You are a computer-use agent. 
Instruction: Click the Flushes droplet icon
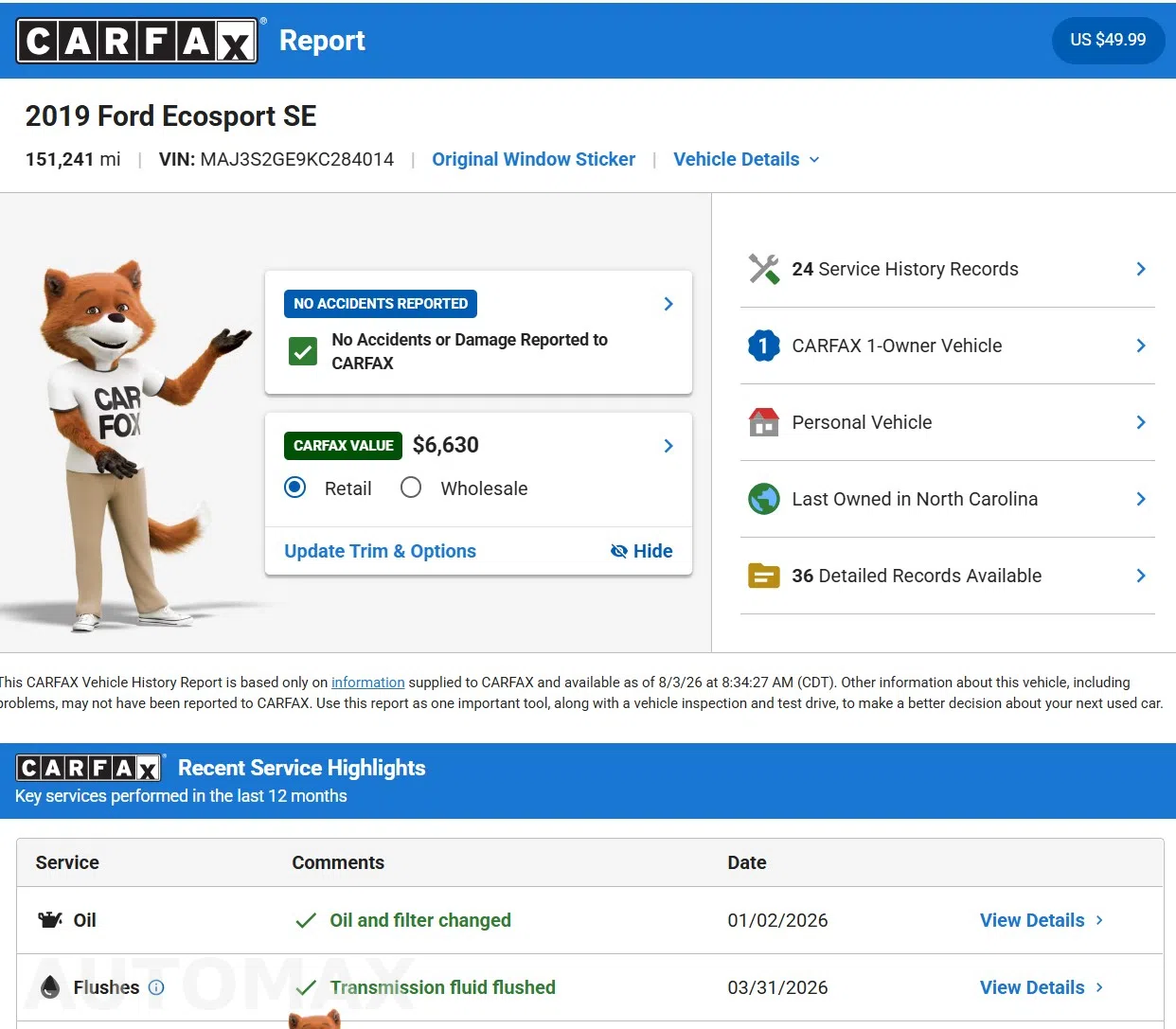(x=50, y=987)
